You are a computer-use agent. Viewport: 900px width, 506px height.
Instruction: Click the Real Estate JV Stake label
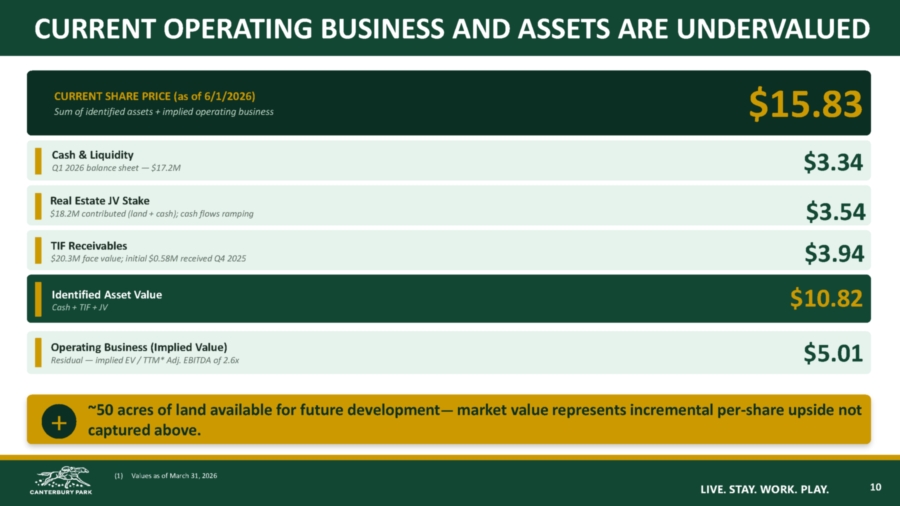[x=100, y=201]
